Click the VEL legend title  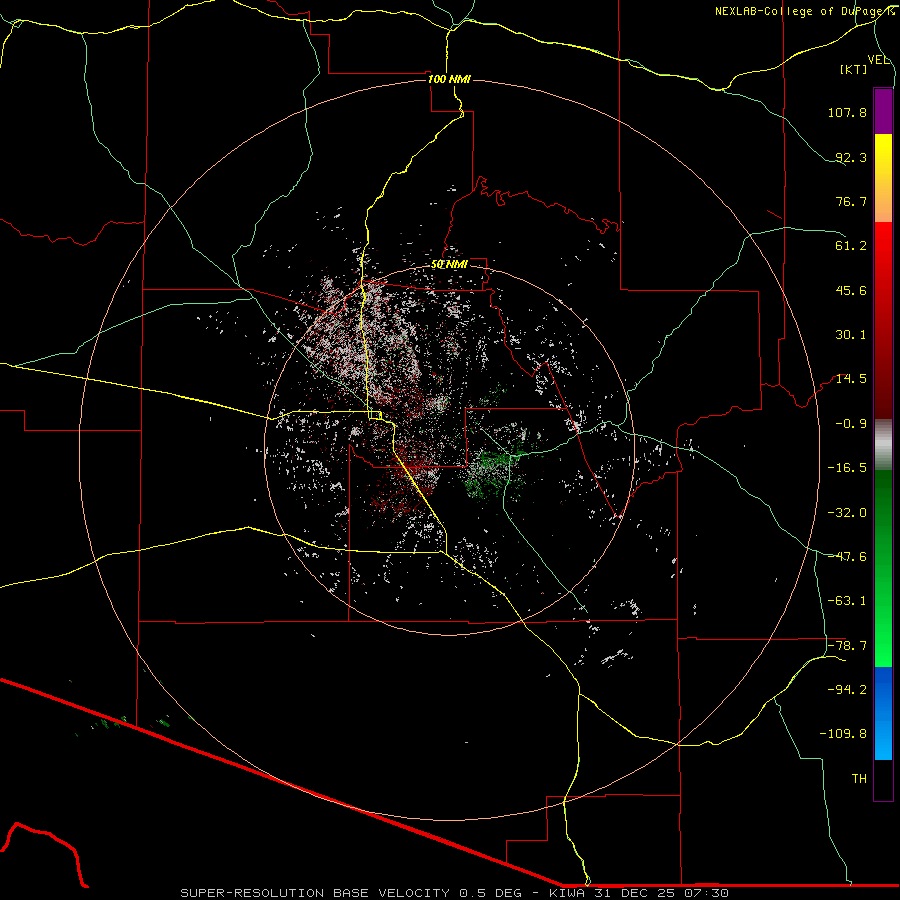pos(879,60)
